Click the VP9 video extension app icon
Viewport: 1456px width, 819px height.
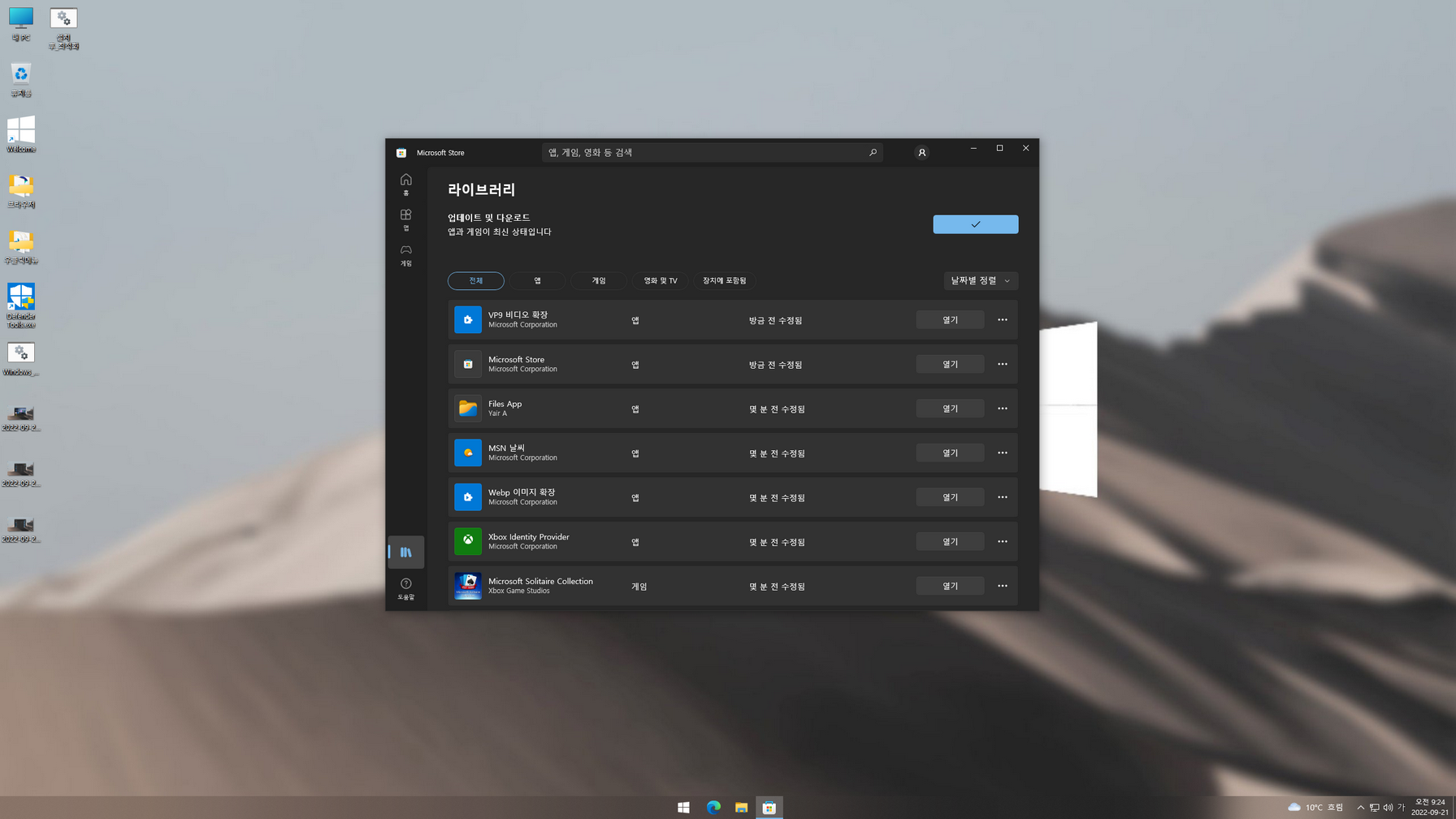pos(468,319)
